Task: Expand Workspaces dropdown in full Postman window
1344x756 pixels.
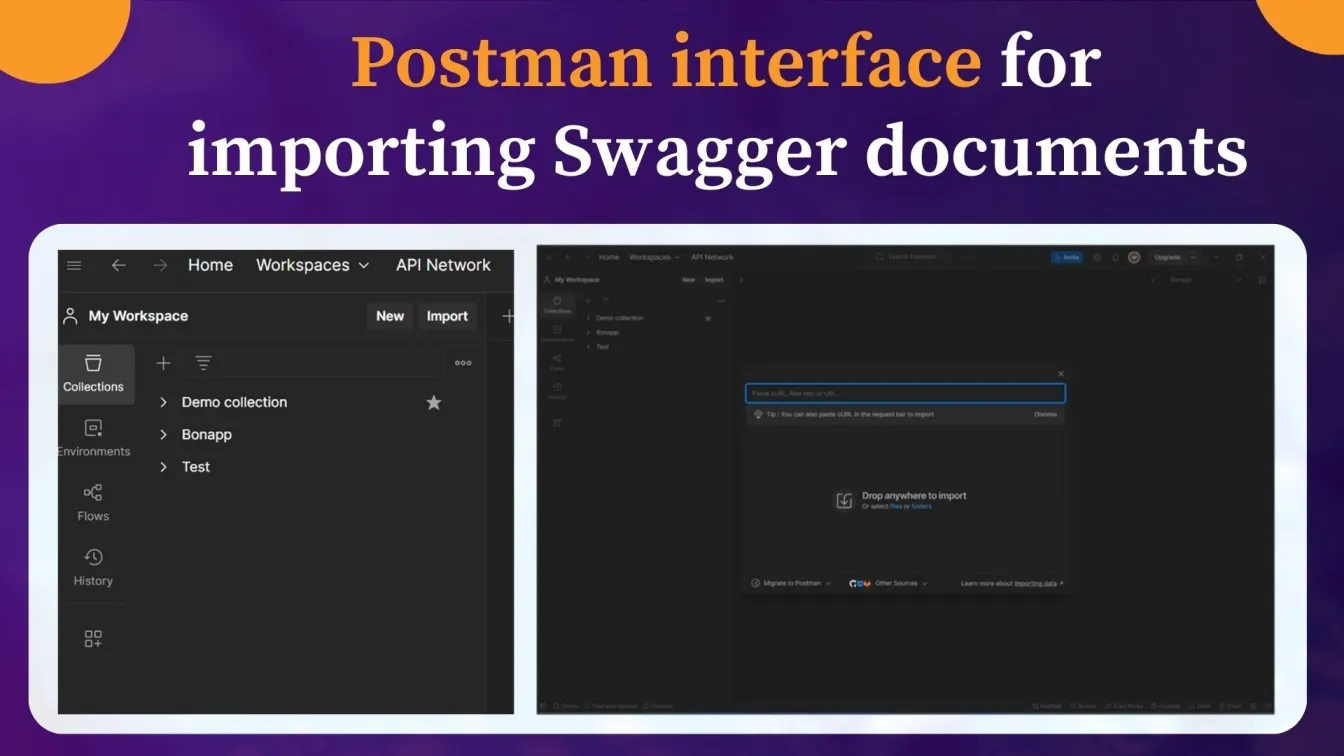Action: pos(654,257)
